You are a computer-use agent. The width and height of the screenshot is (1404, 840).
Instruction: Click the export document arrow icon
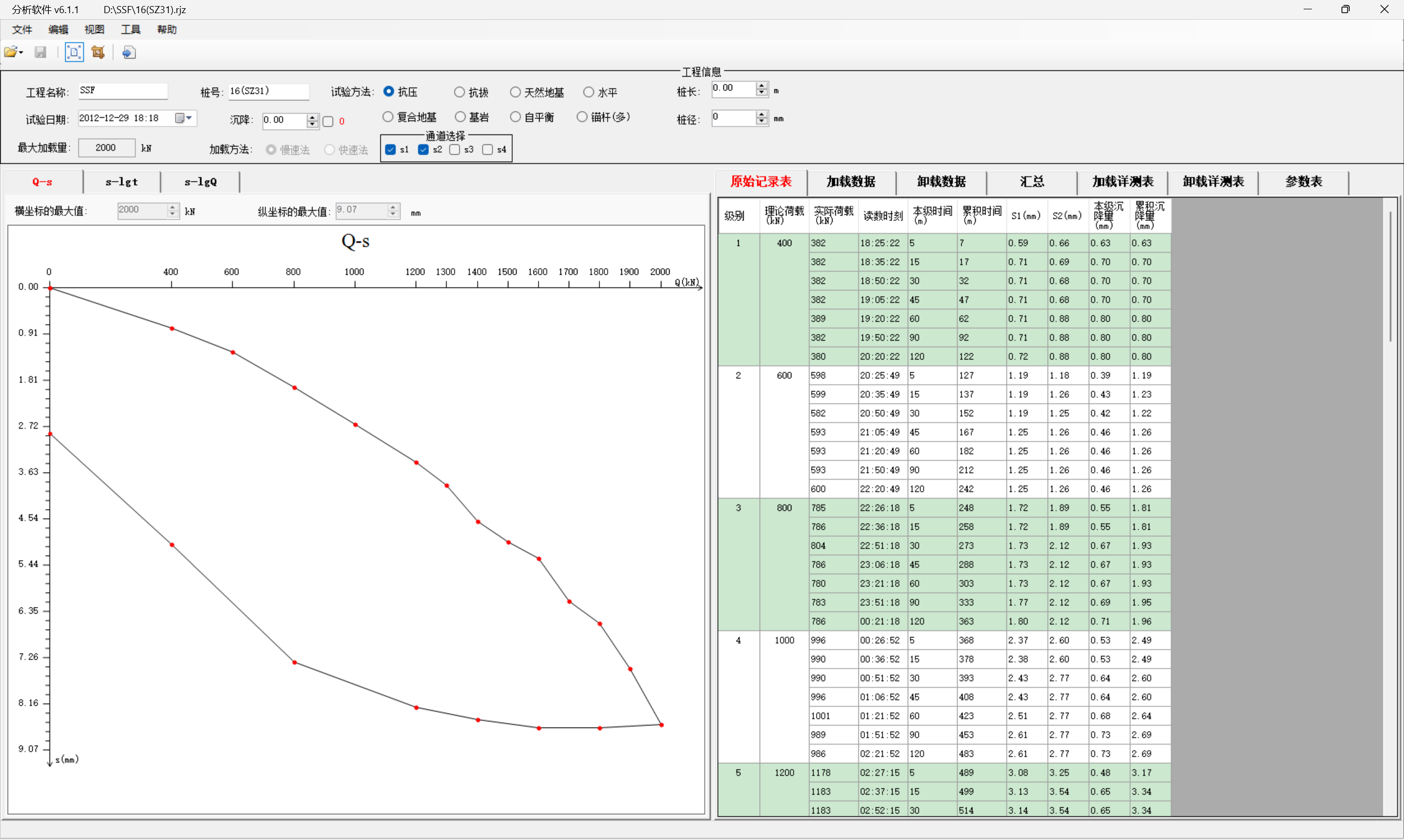point(128,53)
